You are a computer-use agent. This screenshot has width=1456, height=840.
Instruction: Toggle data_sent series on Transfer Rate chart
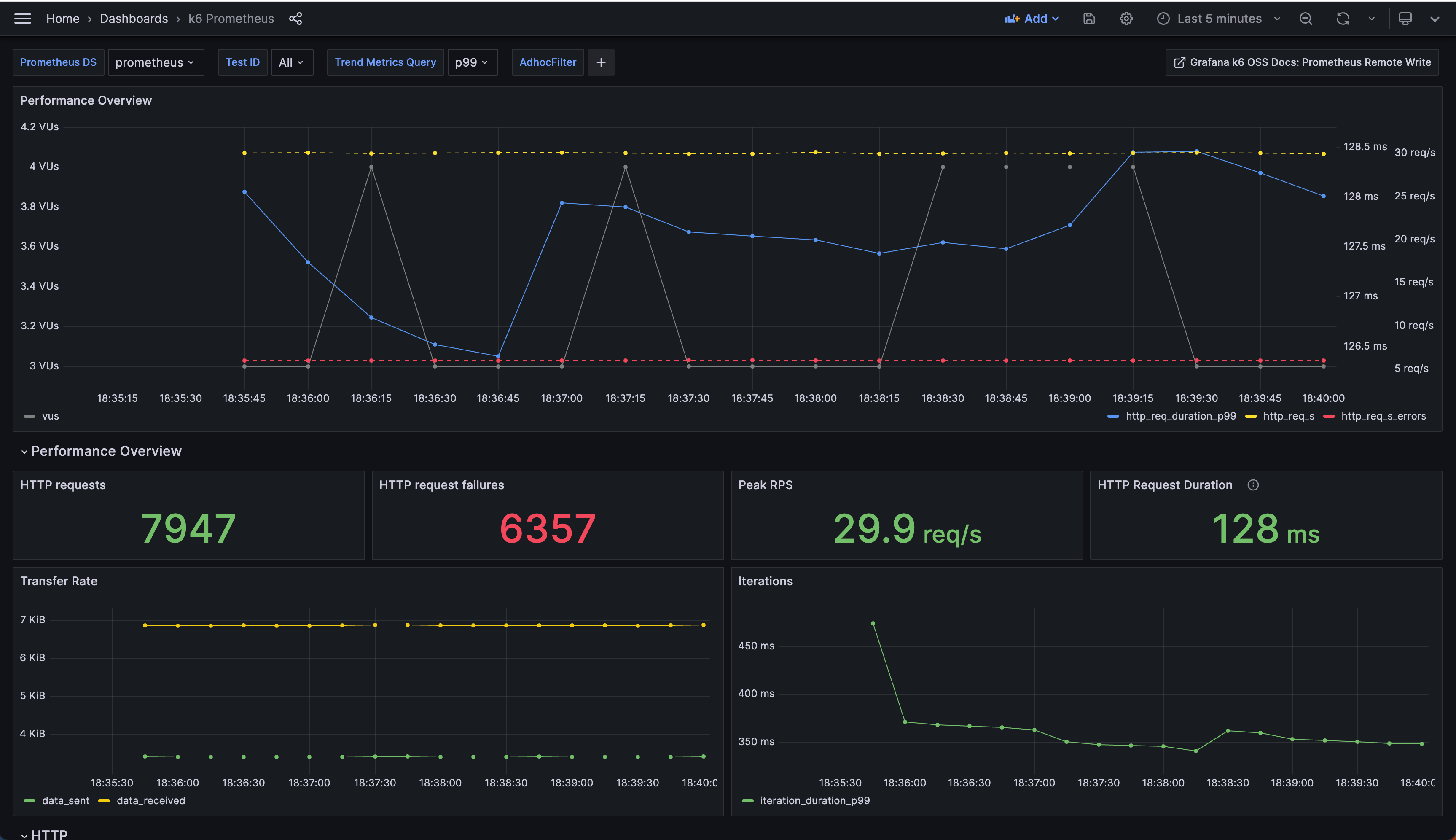click(66, 800)
